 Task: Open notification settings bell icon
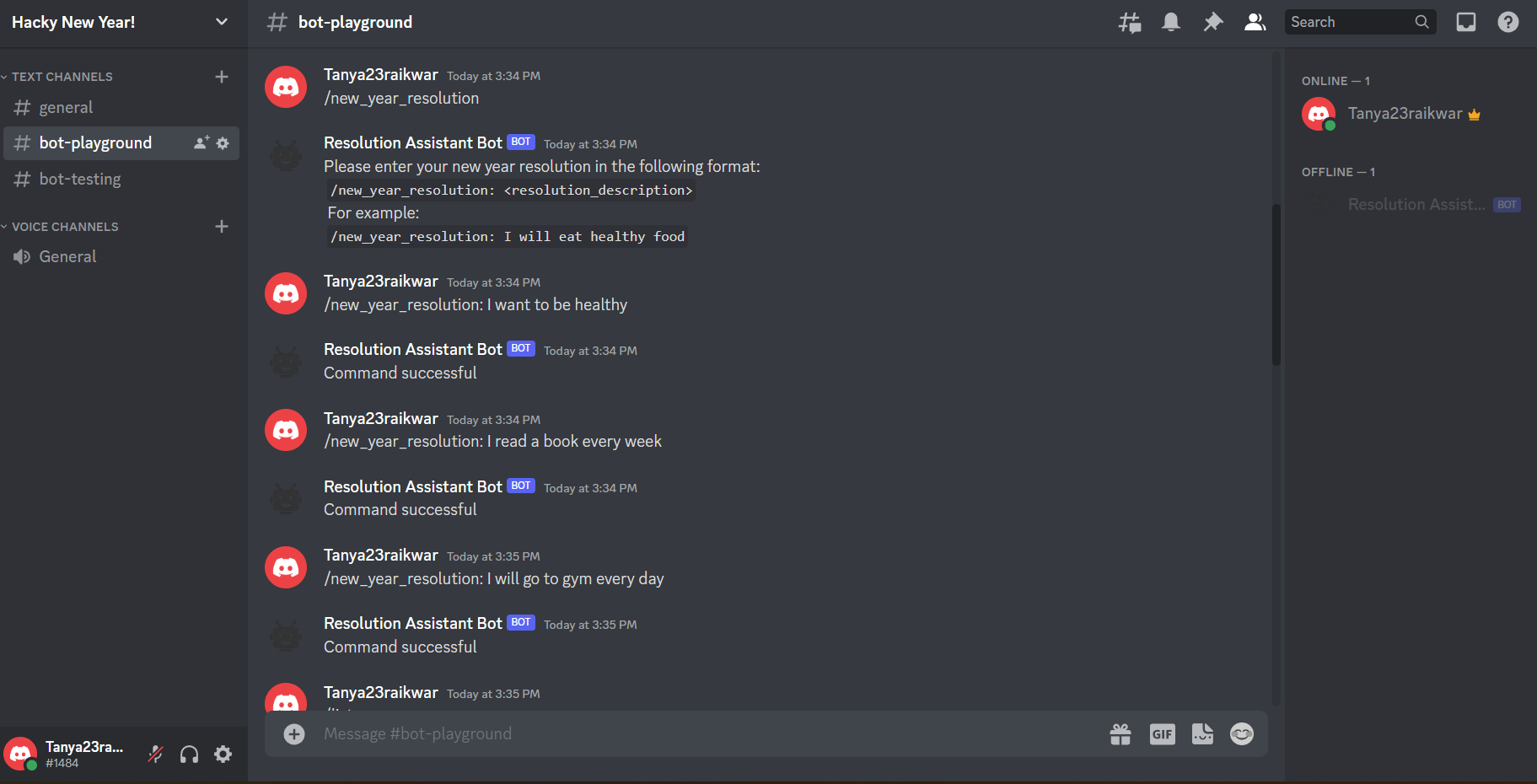pos(1171,23)
